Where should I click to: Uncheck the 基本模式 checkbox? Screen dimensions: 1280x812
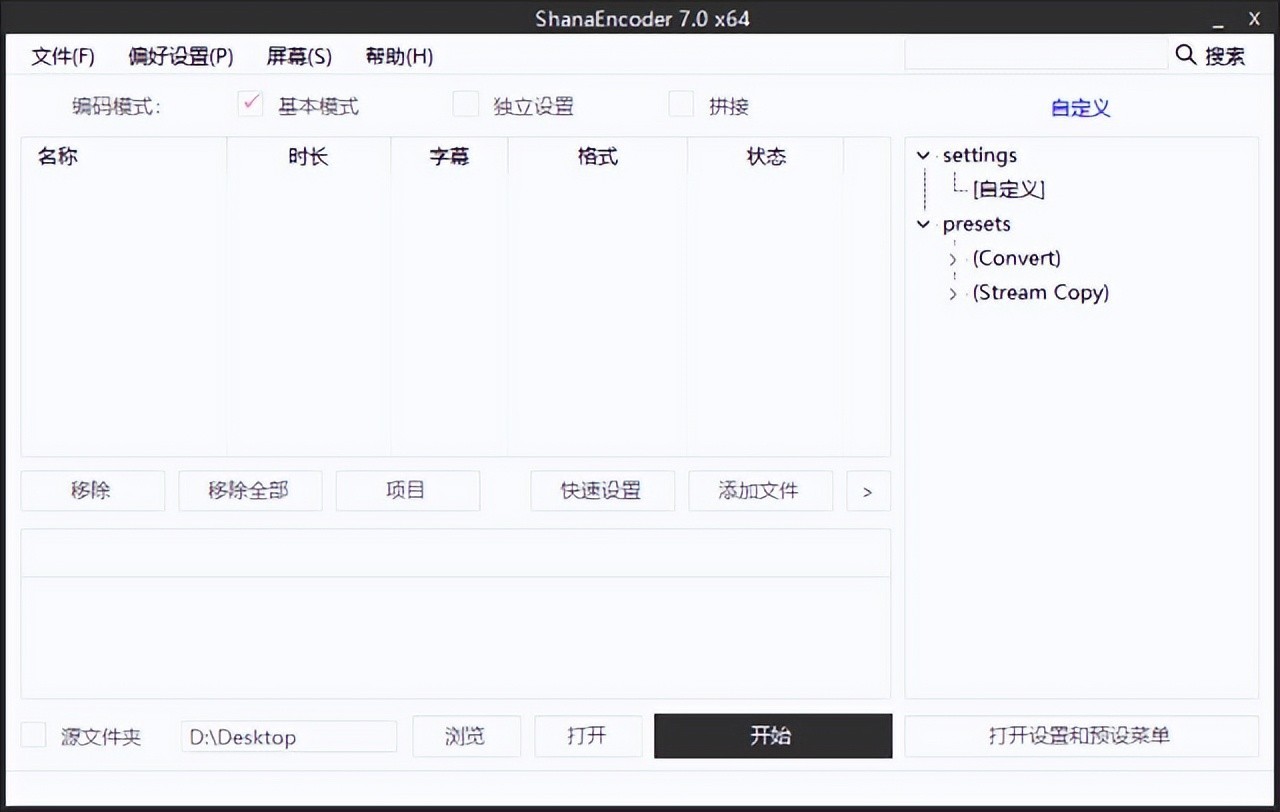tap(249, 103)
